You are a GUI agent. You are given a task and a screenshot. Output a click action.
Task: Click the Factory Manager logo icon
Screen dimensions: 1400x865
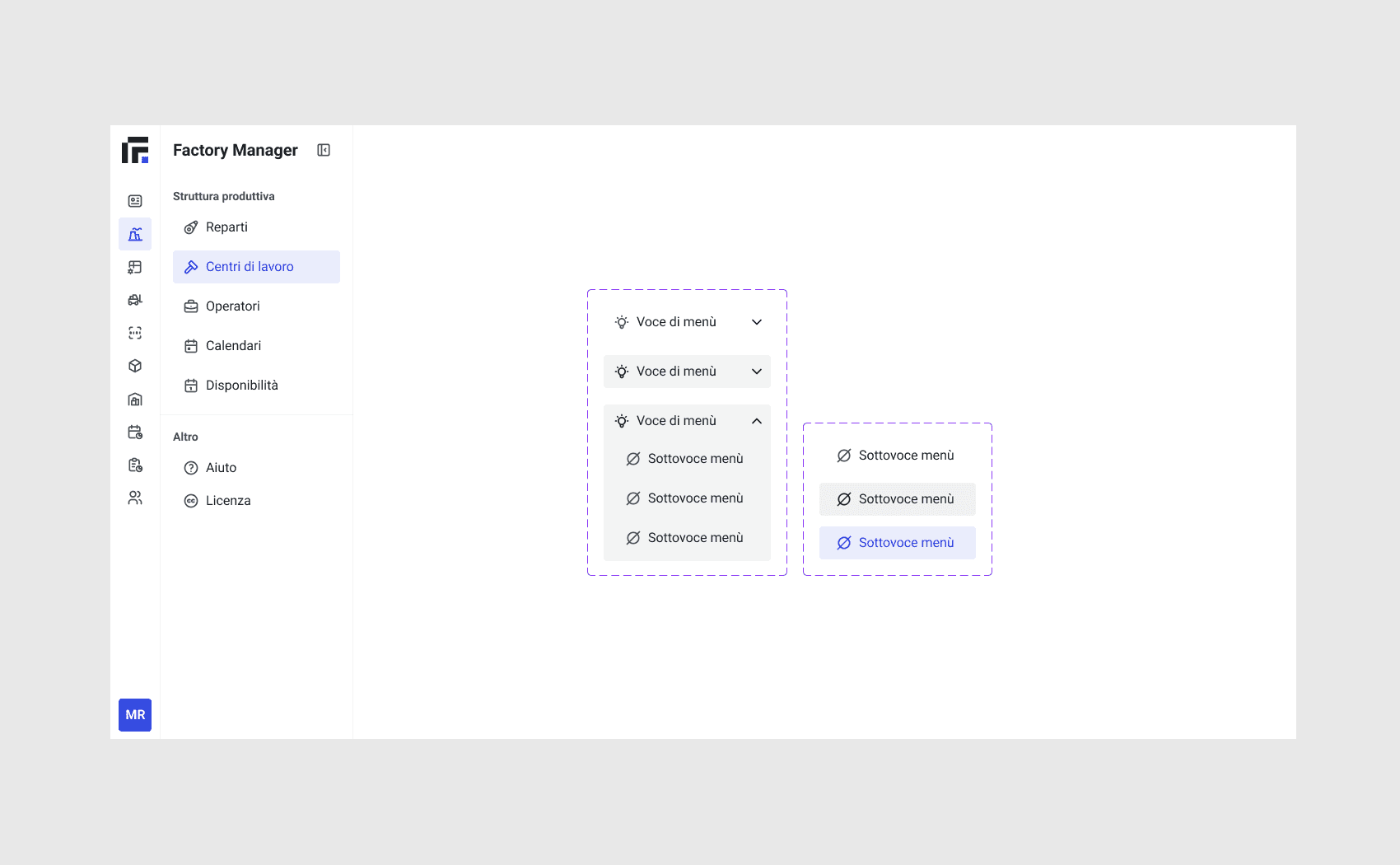[x=135, y=150]
